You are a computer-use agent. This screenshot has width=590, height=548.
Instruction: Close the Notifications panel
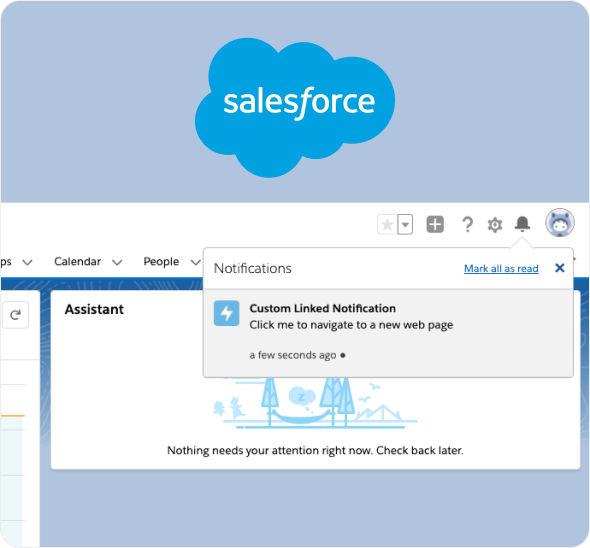click(560, 268)
